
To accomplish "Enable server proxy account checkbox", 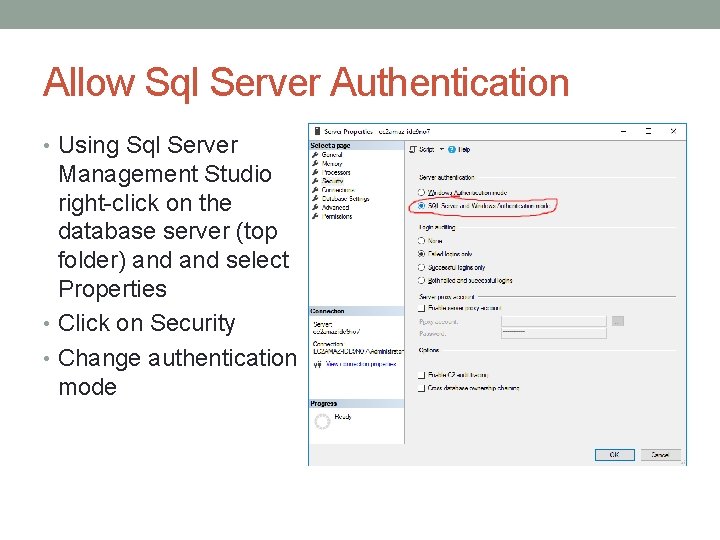I will click(x=422, y=308).
